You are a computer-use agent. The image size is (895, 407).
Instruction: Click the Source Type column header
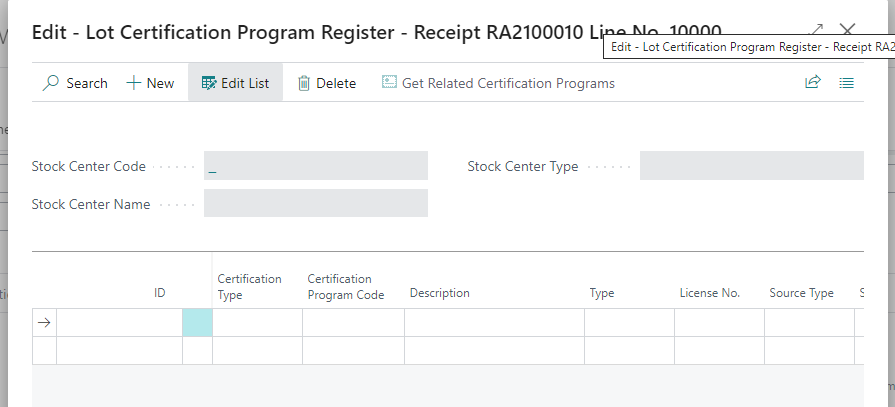(x=801, y=293)
